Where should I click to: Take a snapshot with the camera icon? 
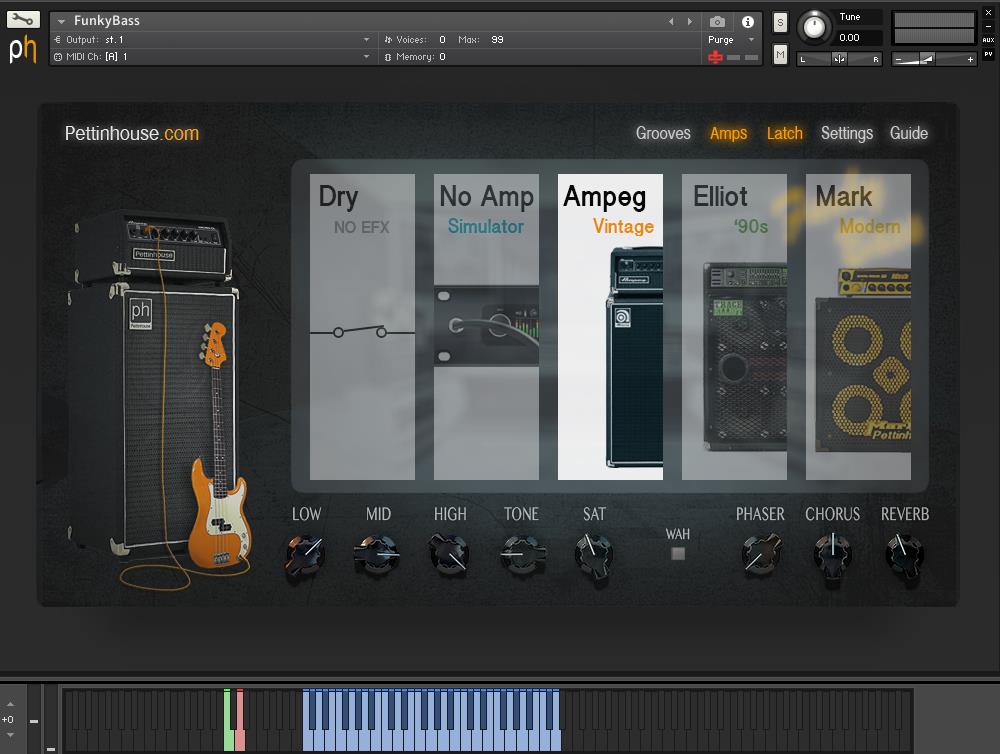(717, 21)
